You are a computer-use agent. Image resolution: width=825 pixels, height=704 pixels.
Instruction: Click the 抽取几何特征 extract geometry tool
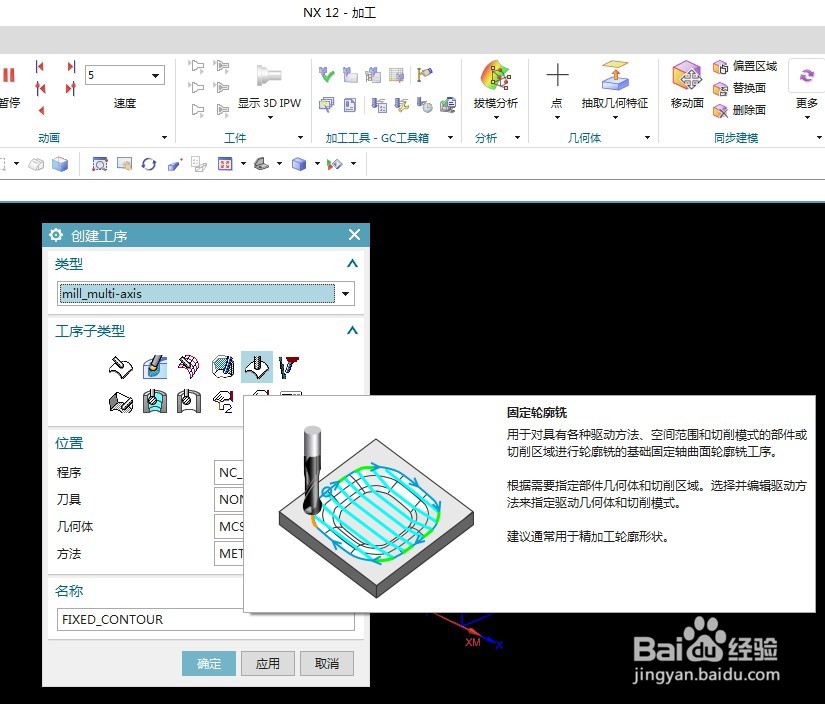click(615, 85)
